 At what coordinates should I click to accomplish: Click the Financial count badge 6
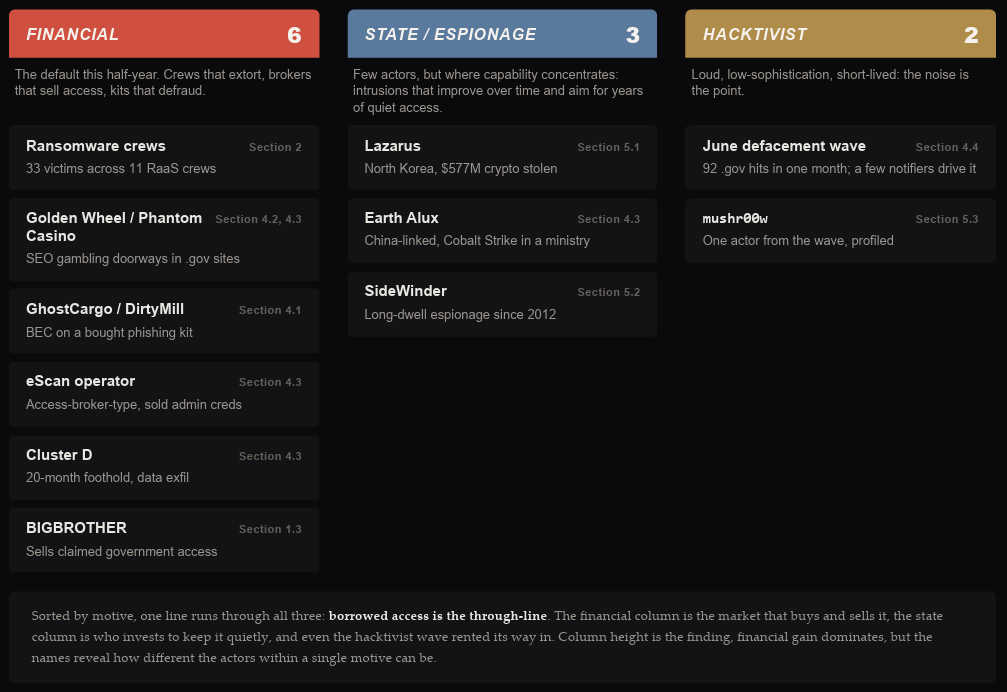tap(294, 35)
